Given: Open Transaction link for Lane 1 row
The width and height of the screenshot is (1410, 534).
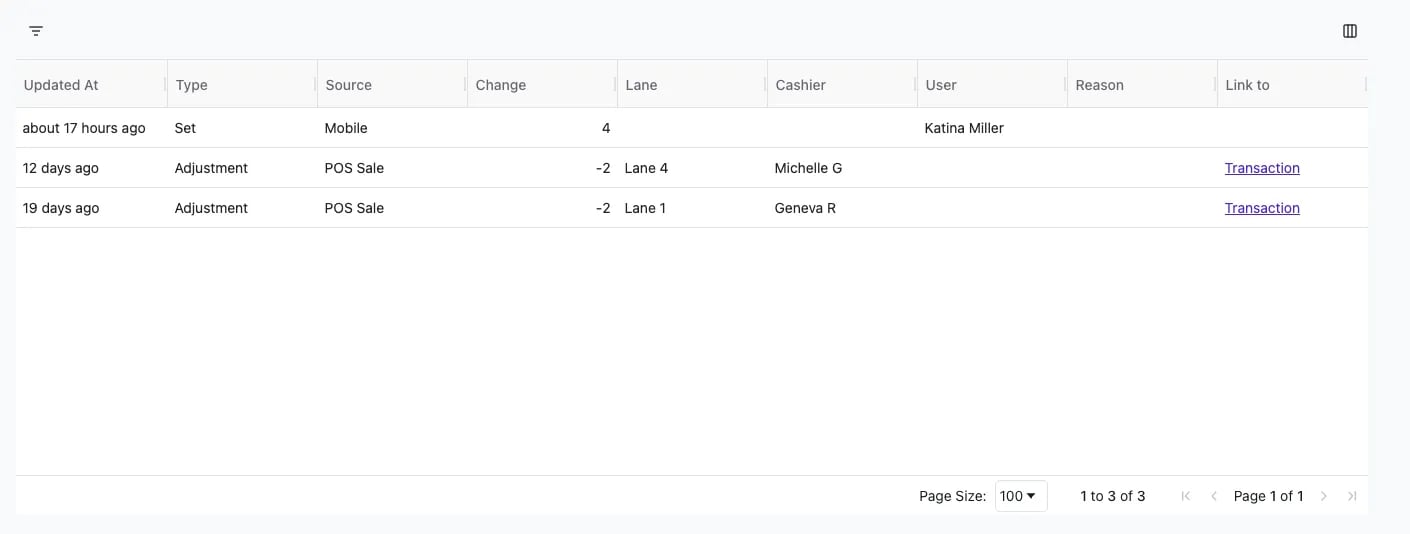Looking at the screenshot, I should click(1262, 208).
